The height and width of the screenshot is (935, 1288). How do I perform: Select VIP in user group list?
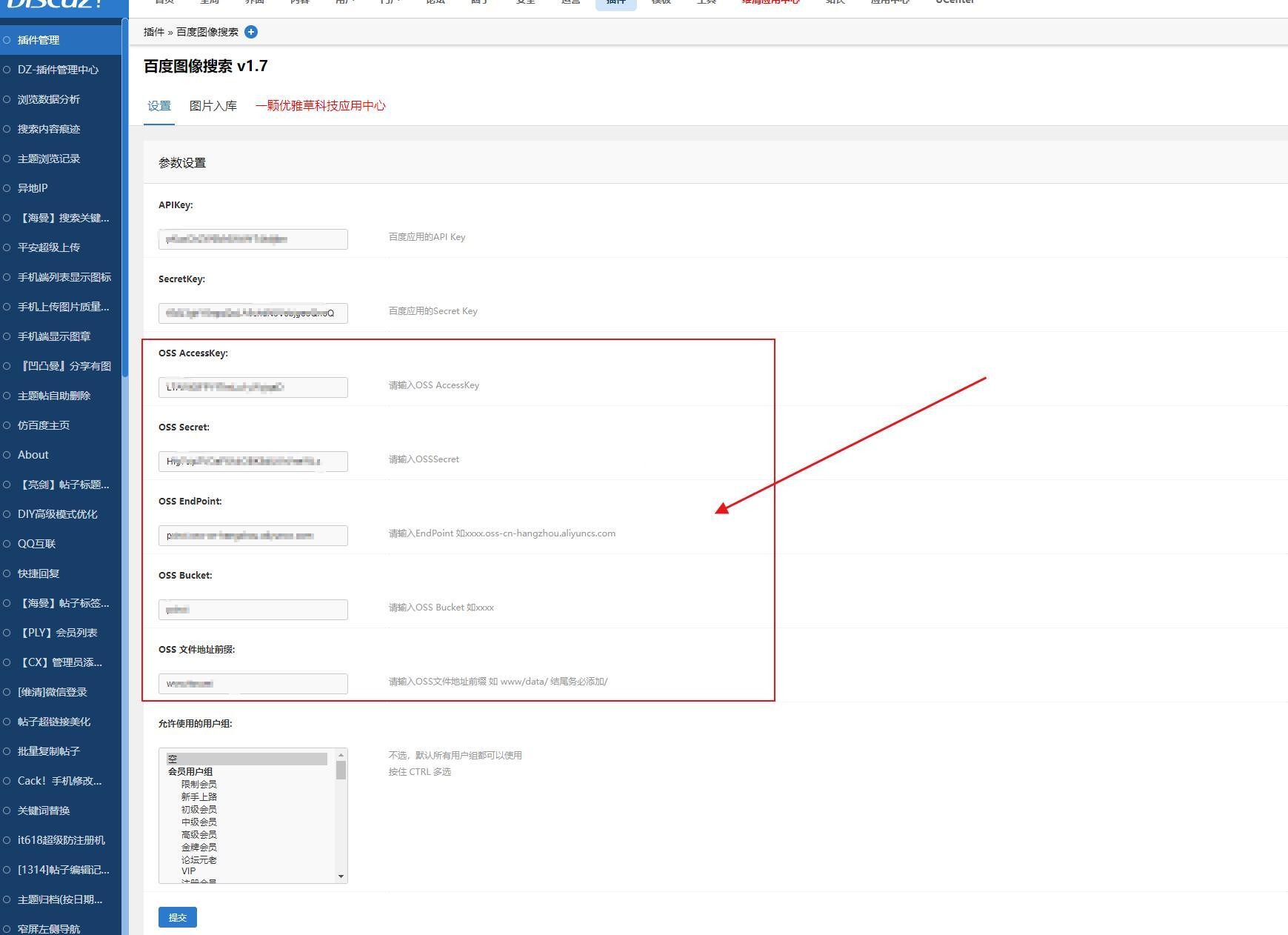pyautogui.click(x=189, y=871)
